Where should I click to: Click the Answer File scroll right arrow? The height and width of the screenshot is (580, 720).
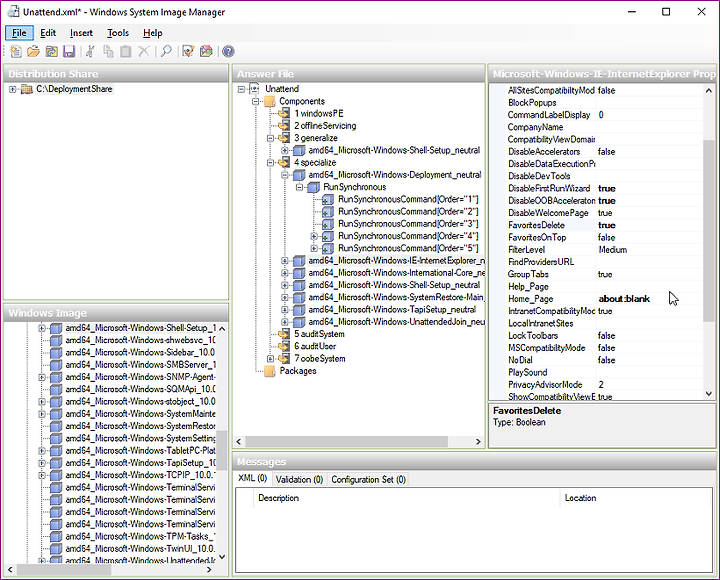[478, 441]
